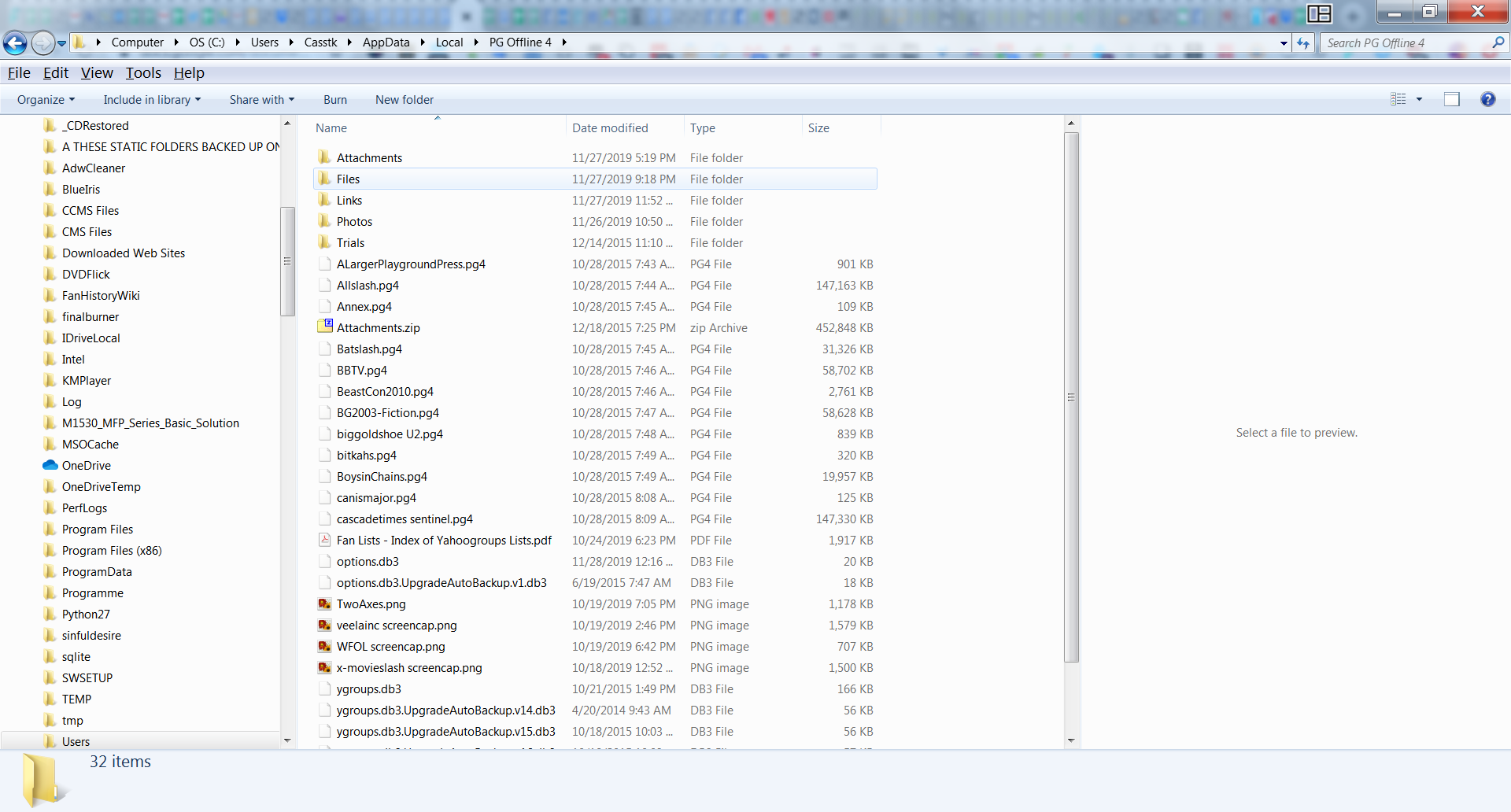This screenshot has height=812, width=1511.
Task: Click the refresh button beside address bar
Action: 1303,43
